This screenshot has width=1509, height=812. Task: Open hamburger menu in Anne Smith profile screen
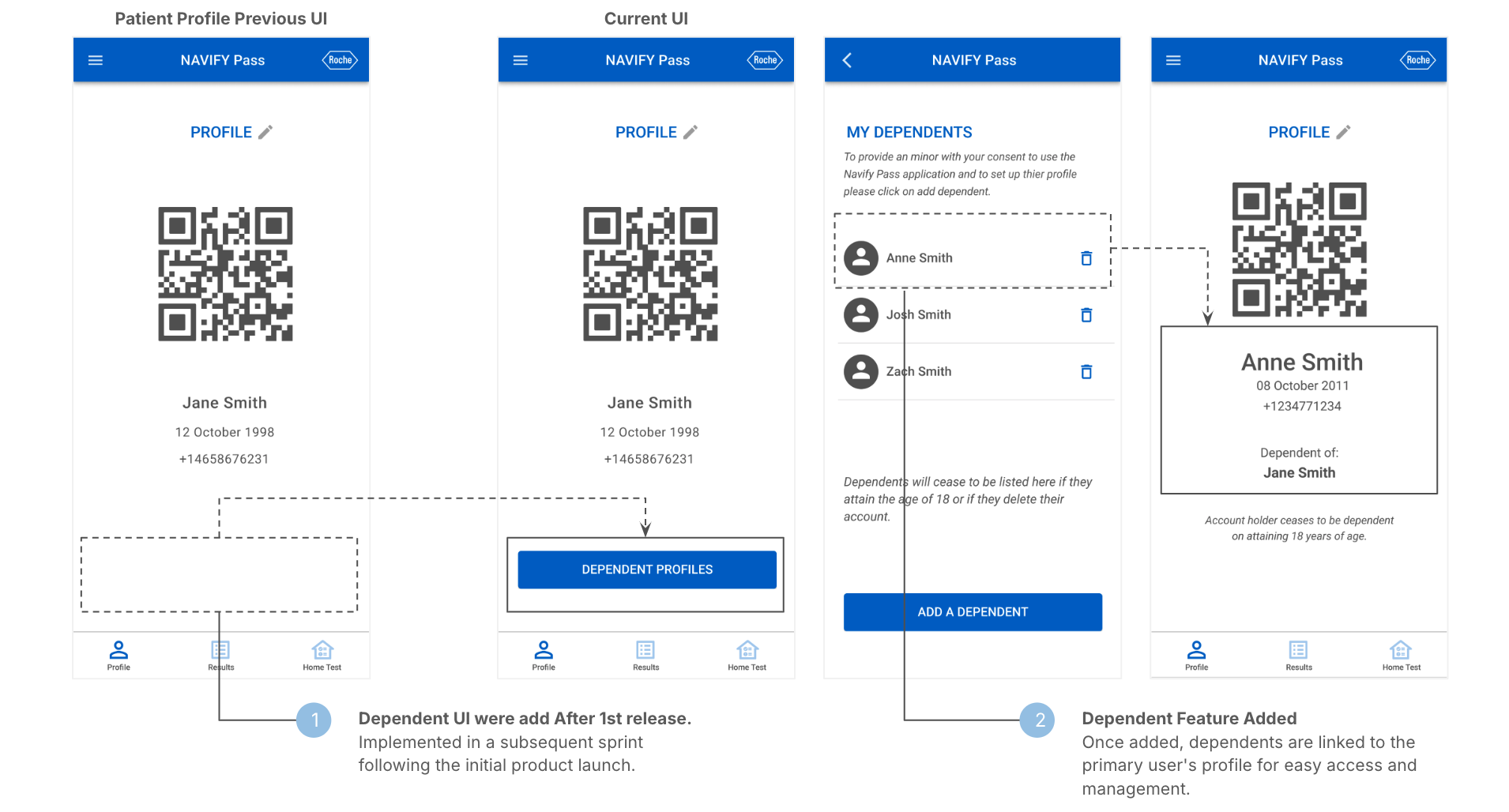coord(1173,60)
